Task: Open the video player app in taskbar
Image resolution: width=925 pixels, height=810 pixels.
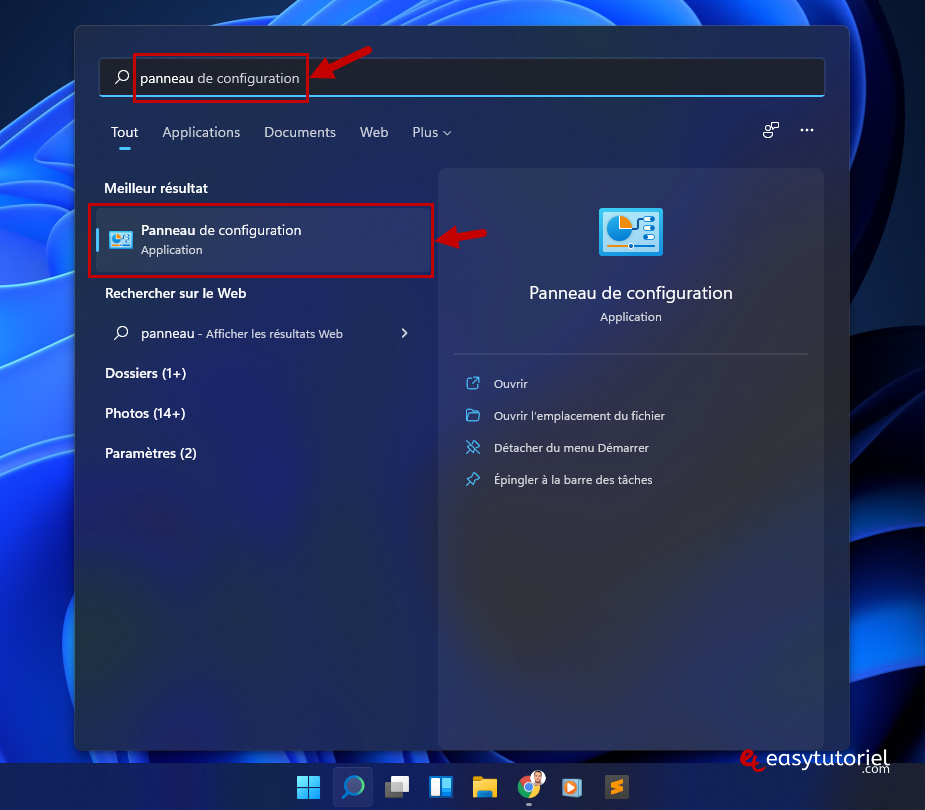Action: pyautogui.click(x=572, y=788)
